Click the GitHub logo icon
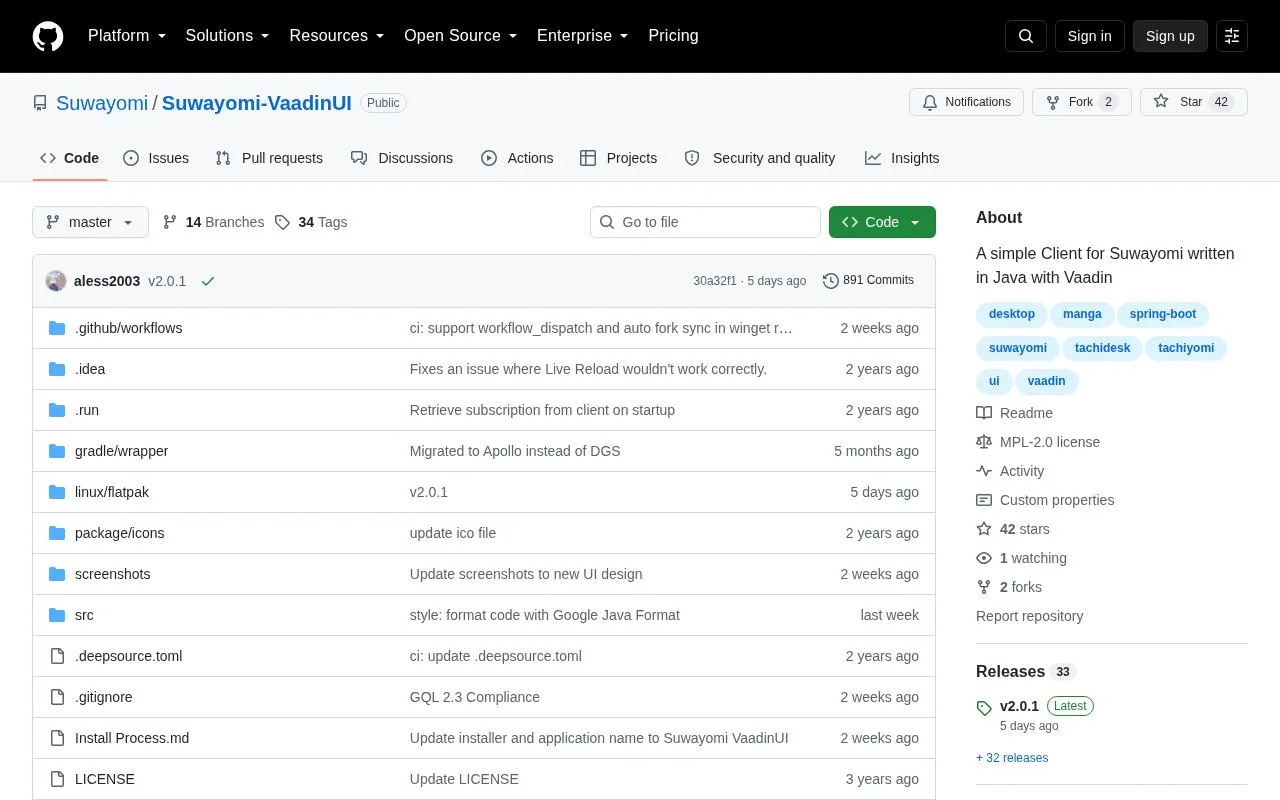Screen dimensions: 1280x800 tap(48, 36)
